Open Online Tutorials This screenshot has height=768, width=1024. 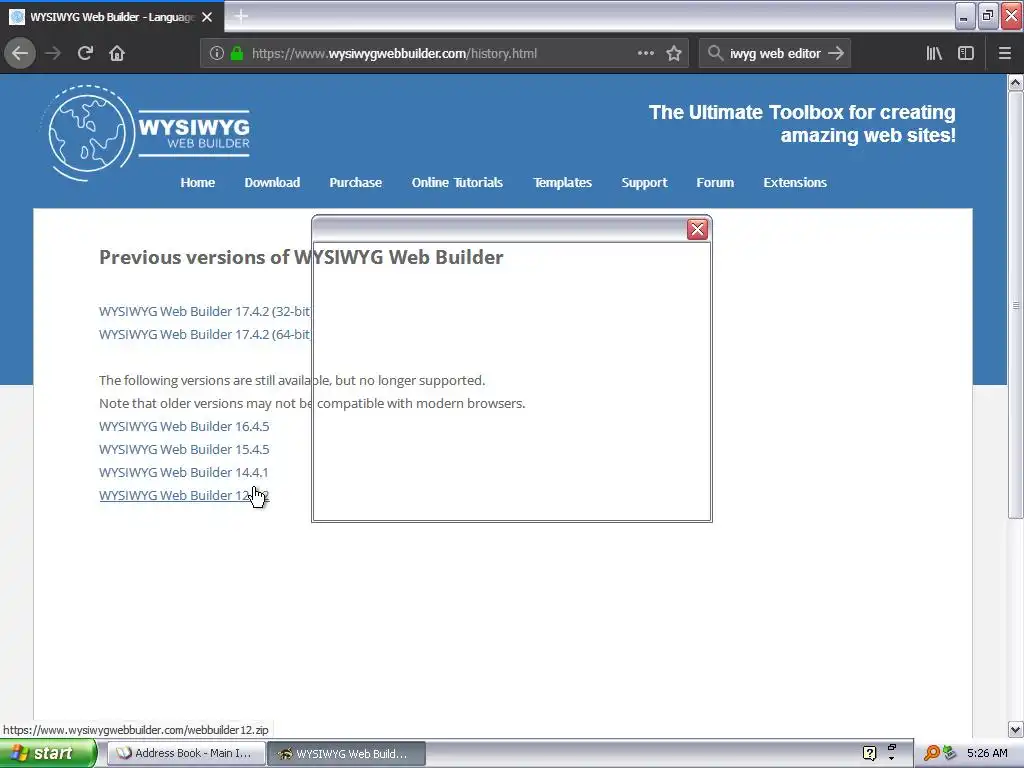457,183
